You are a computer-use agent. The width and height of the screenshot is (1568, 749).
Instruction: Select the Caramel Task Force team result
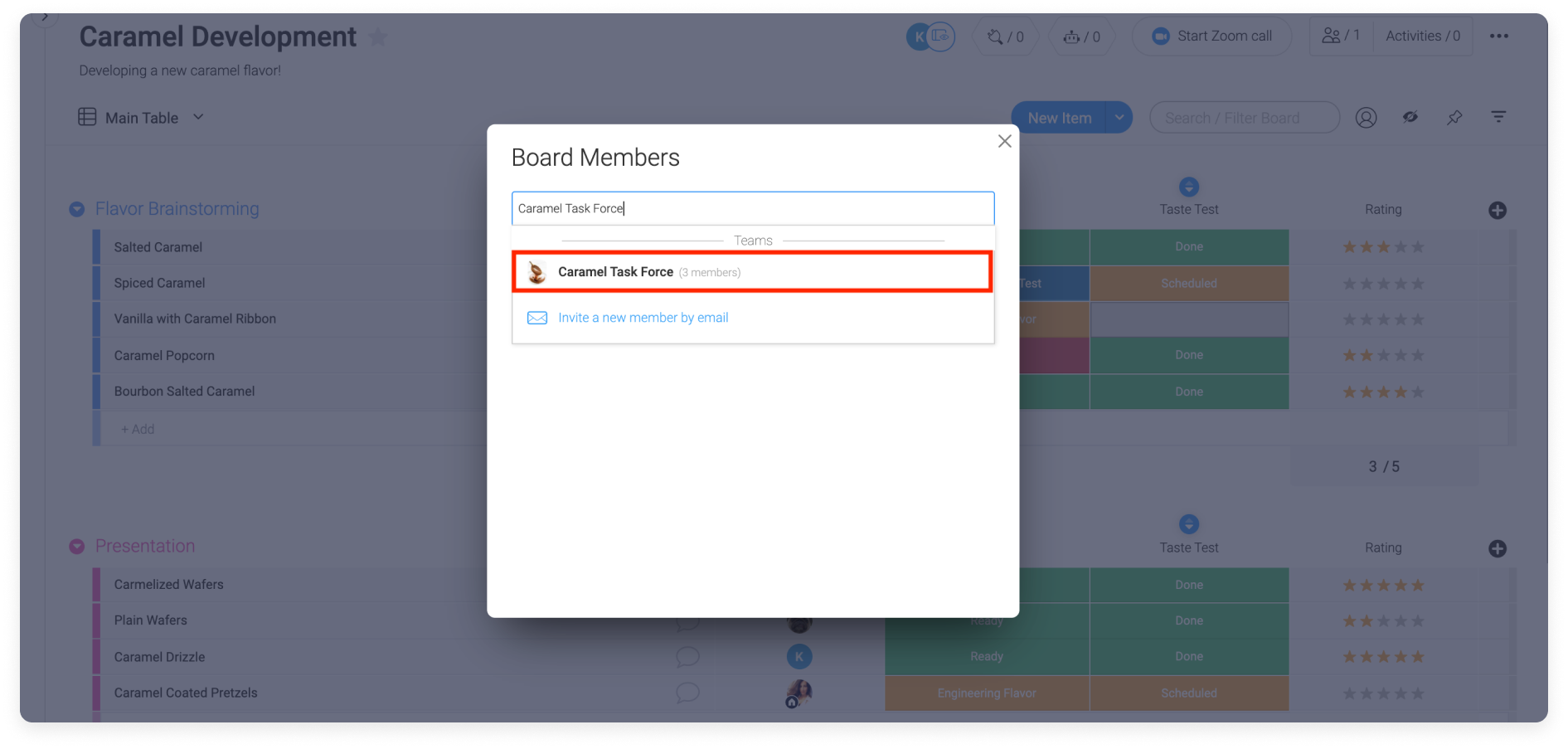pos(752,272)
